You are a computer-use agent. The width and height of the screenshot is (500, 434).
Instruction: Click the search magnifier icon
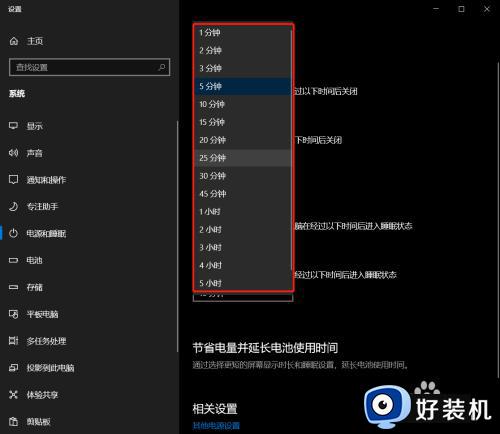coord(162,67)
